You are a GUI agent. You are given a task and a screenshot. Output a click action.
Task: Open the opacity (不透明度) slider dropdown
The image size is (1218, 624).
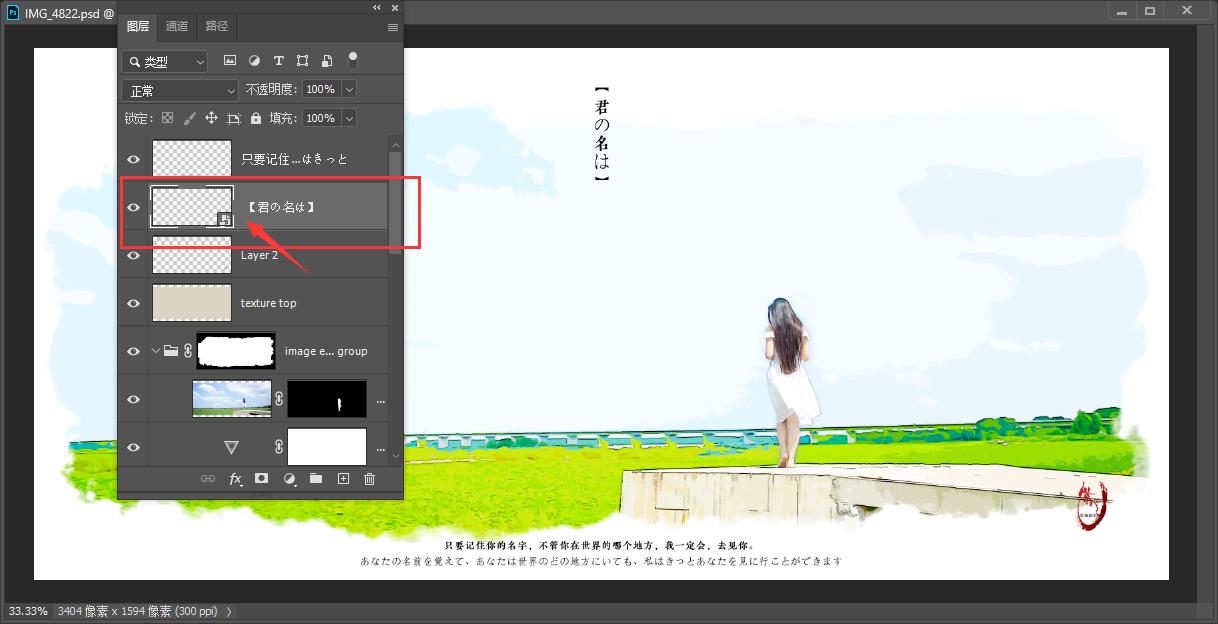coord(349,89)
